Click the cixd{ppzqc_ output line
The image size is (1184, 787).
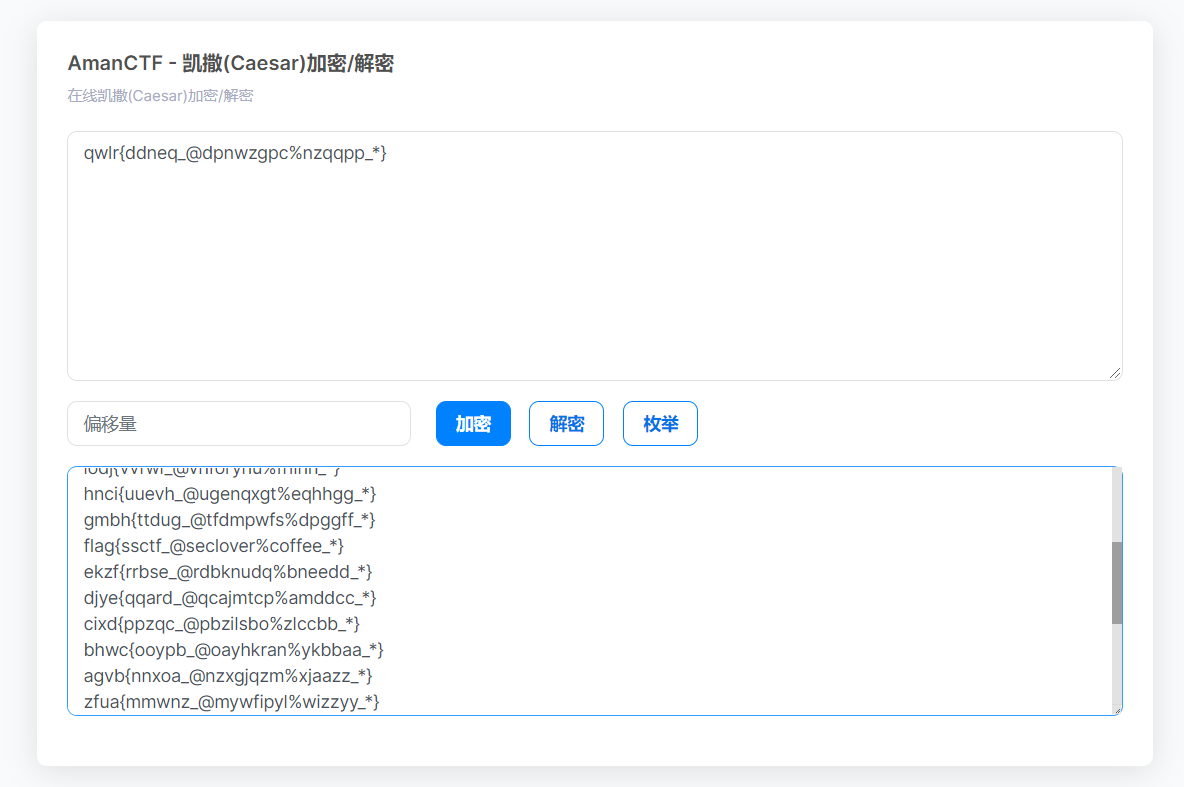coord(221,623)
